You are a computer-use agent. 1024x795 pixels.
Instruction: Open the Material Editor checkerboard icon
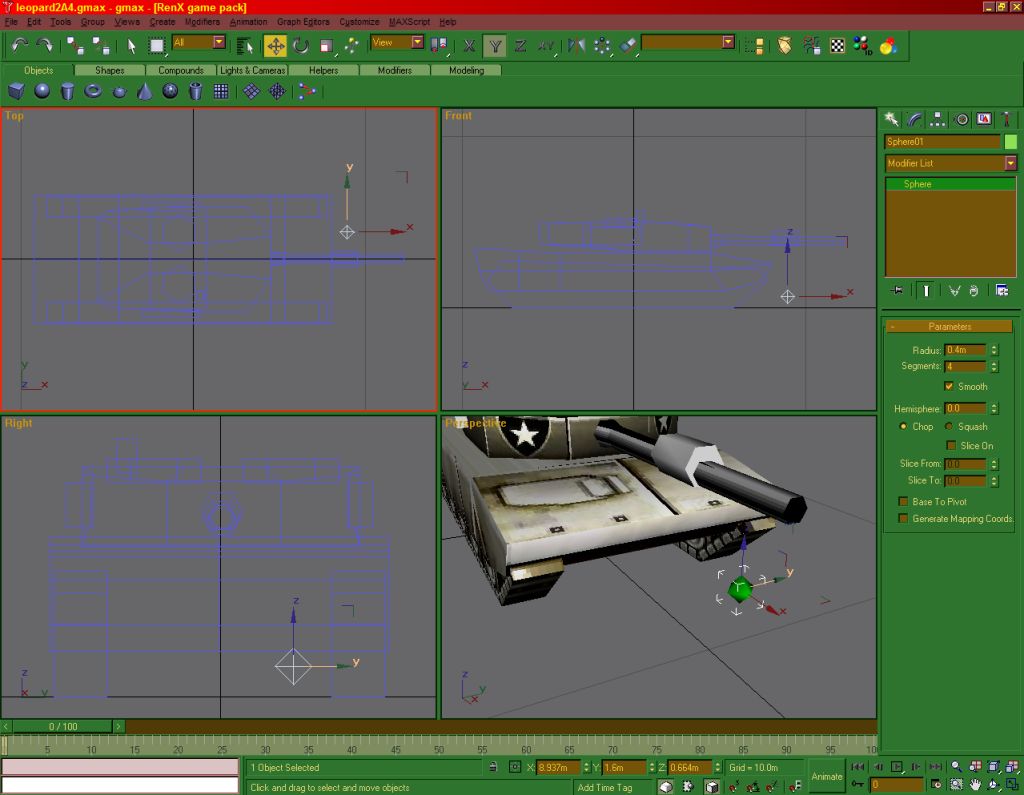click(x=837, y=45)
